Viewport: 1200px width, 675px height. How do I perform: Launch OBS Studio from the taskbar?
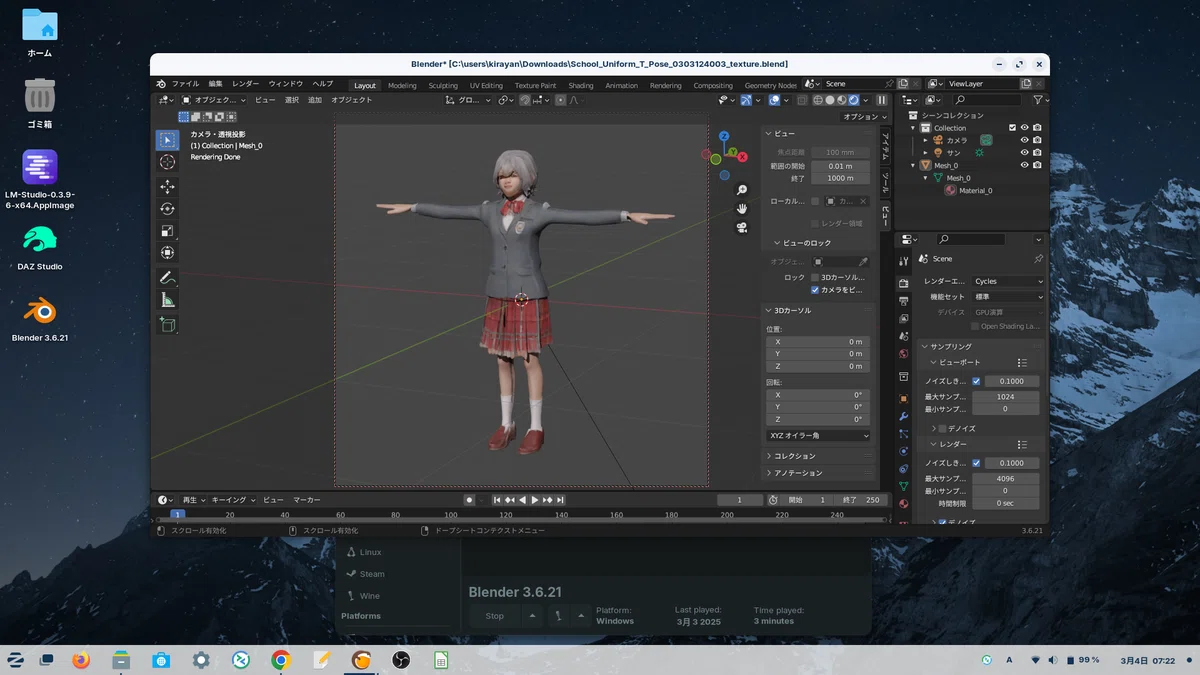point(400,660)
